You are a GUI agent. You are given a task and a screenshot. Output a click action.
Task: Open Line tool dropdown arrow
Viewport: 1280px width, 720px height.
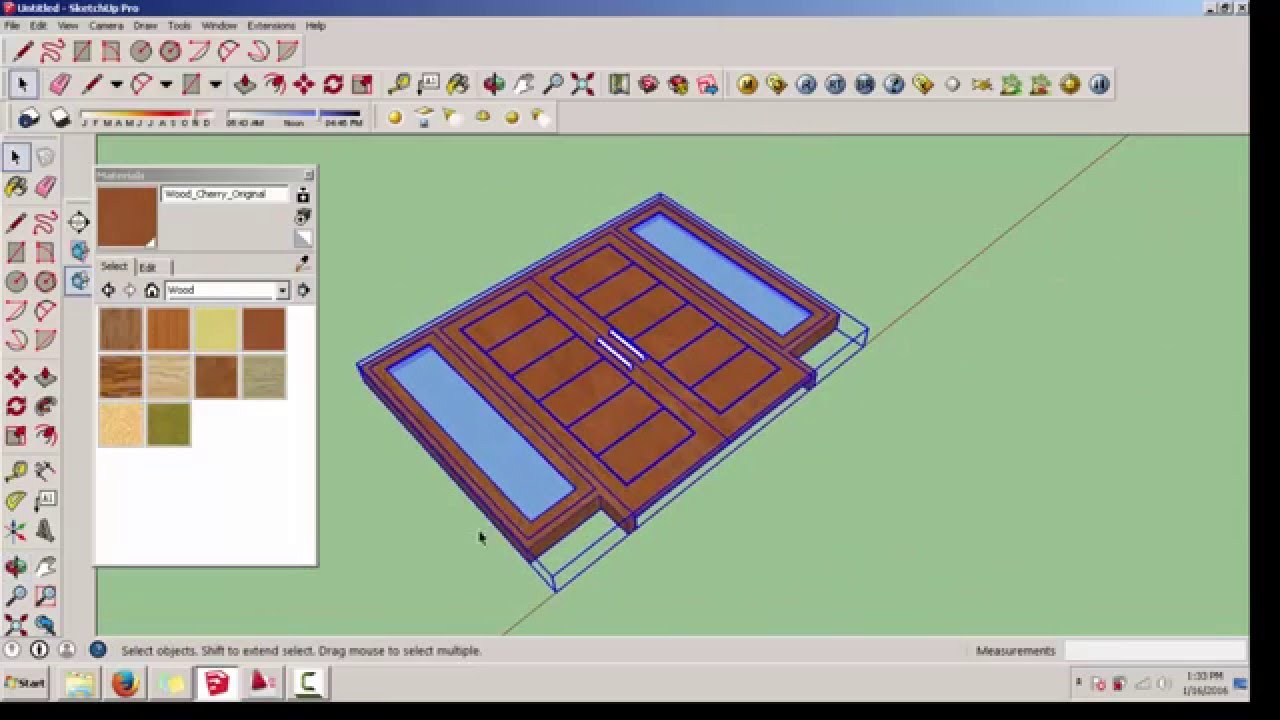116,85
